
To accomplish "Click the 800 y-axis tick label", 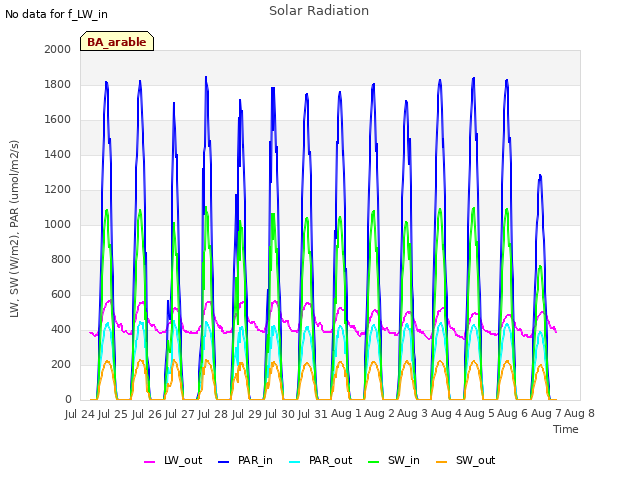I will tap(61, 260).
